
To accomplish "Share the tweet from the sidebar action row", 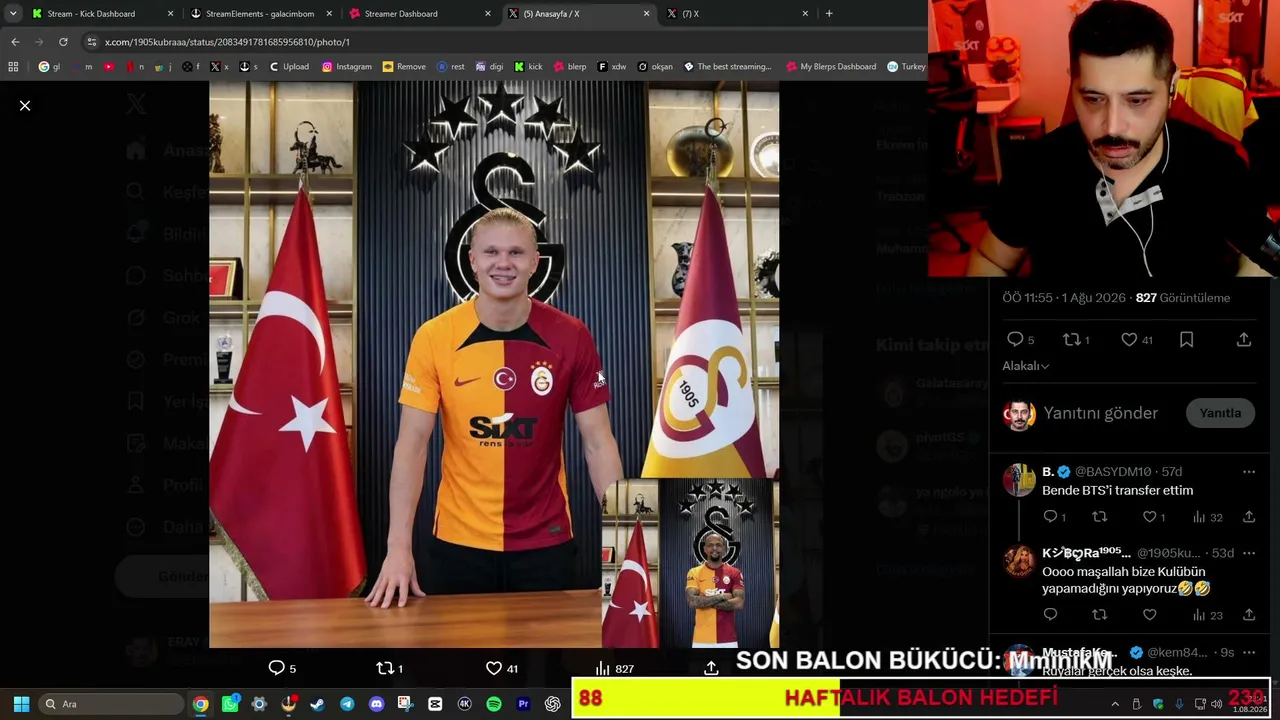I will 1244,340.
